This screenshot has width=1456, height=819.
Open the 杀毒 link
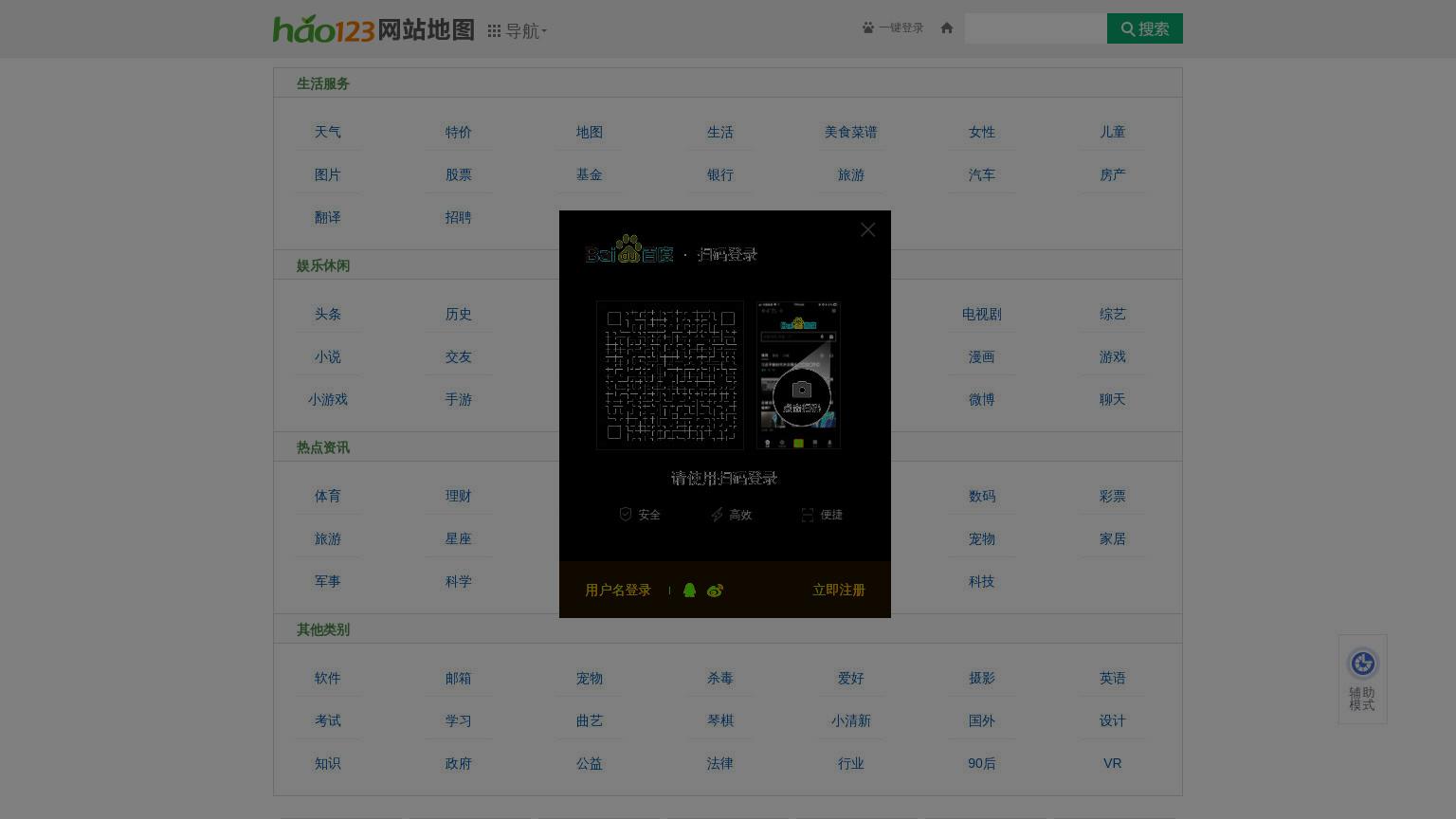pyautogui.click(x=720, y=678)
